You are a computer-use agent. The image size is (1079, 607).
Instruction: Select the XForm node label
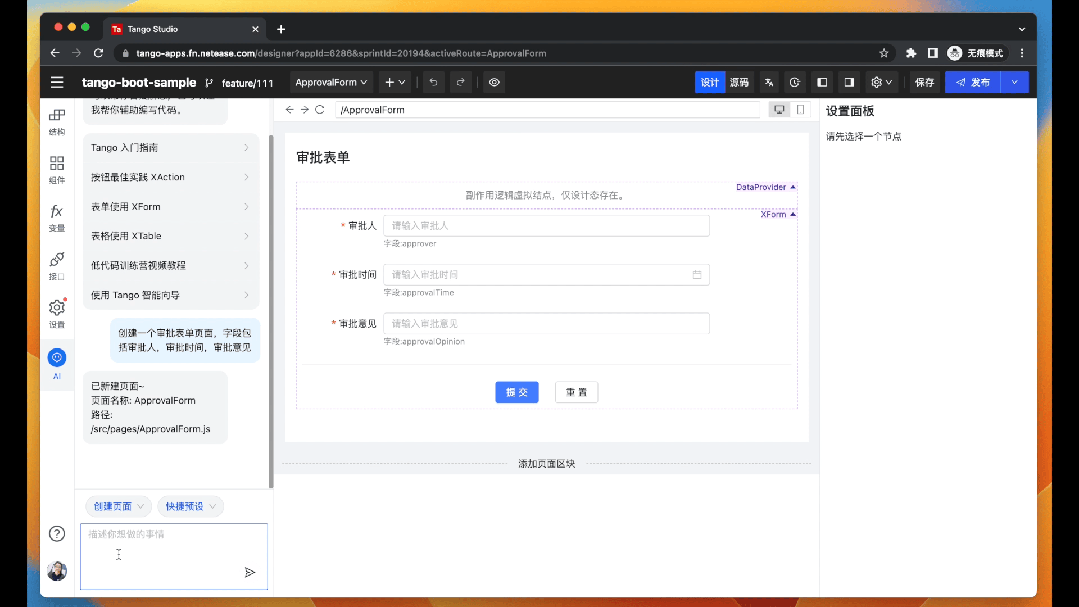(778, 215)
